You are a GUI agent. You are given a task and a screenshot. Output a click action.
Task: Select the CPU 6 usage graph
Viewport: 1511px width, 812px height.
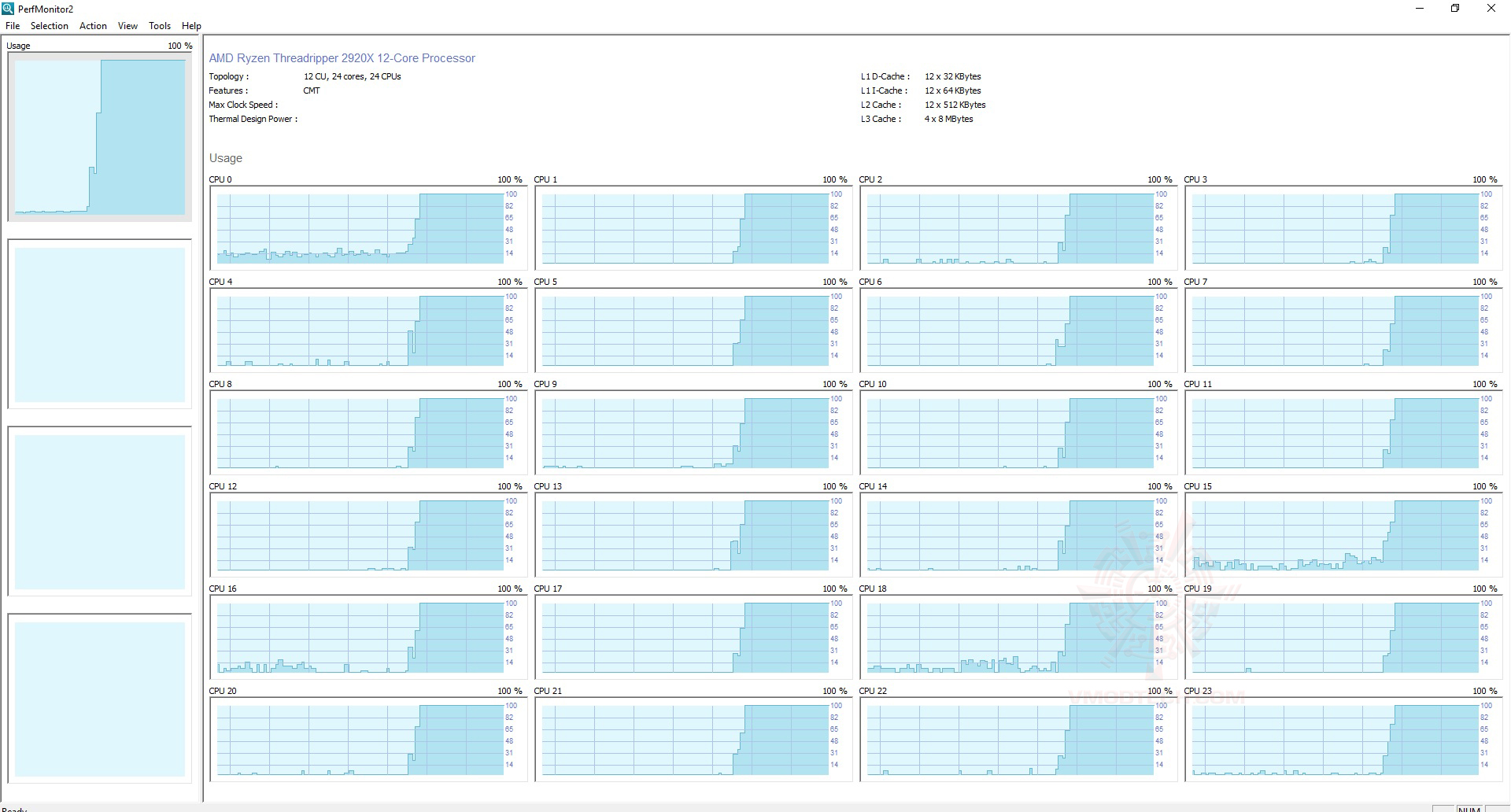[1018, 330]
